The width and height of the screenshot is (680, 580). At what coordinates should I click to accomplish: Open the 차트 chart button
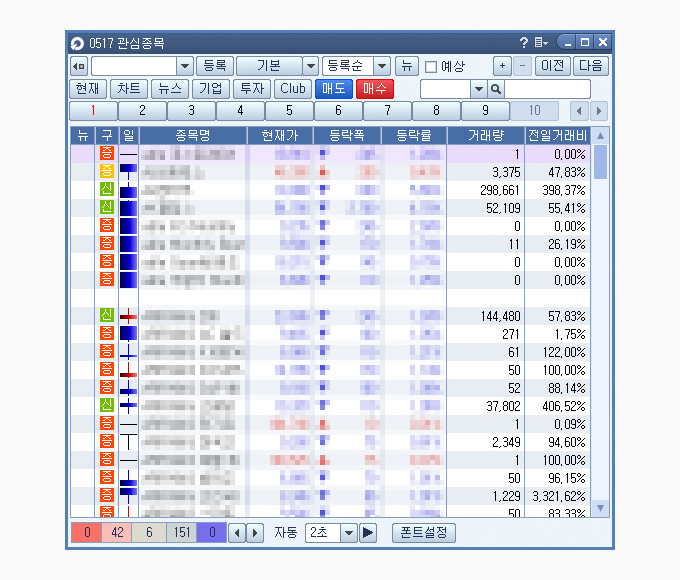[129, 89]
